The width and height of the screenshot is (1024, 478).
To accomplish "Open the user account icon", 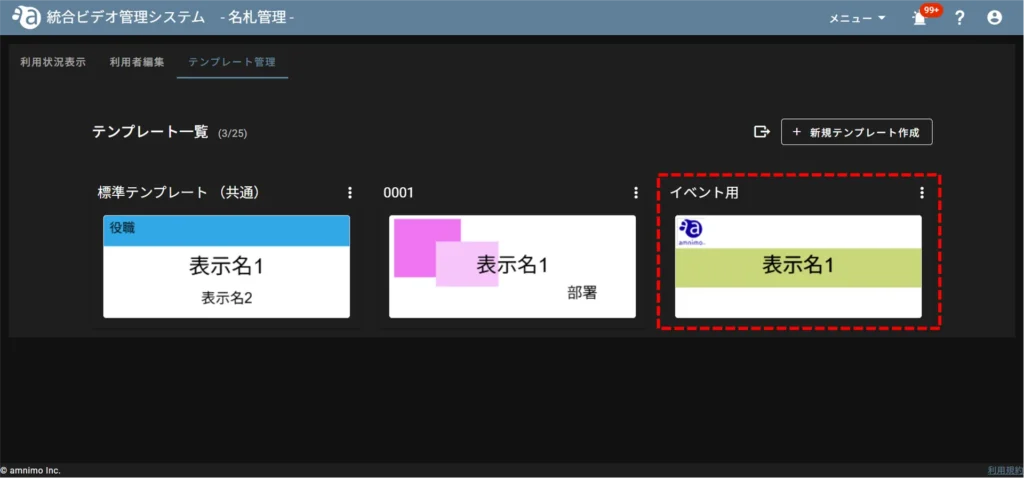I will point(994,17).
